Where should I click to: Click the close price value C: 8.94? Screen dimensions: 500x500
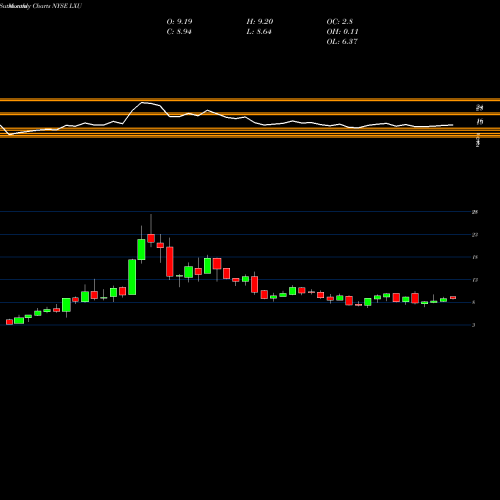pyautogui.click(x=179, y=32)
